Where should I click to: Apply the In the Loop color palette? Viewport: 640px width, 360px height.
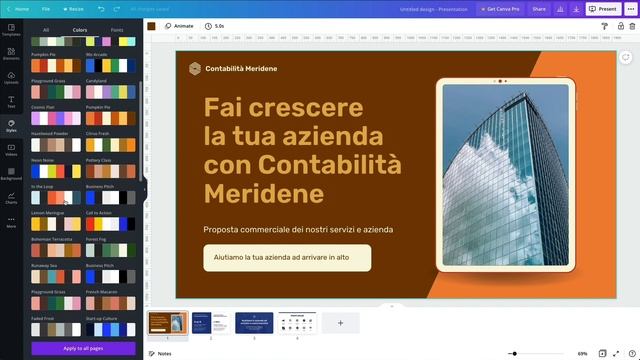coord(56,198)
